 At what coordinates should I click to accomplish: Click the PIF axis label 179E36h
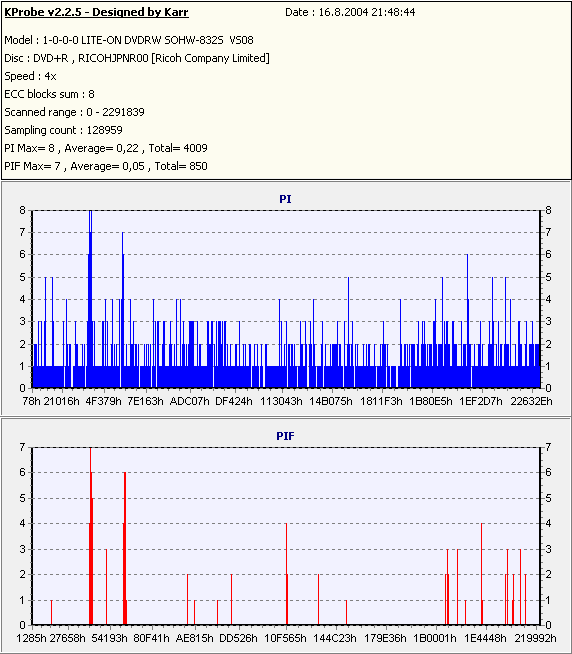pyautogui.click(x=386, y=638)
